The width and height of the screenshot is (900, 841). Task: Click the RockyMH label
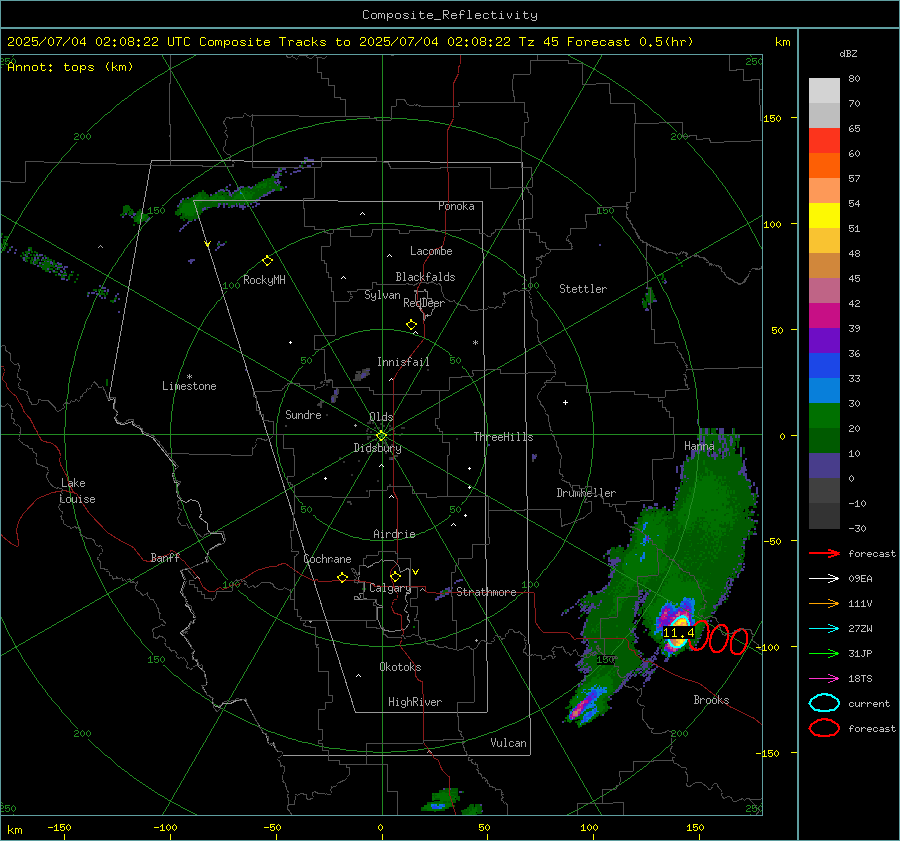tap(264, 280)
